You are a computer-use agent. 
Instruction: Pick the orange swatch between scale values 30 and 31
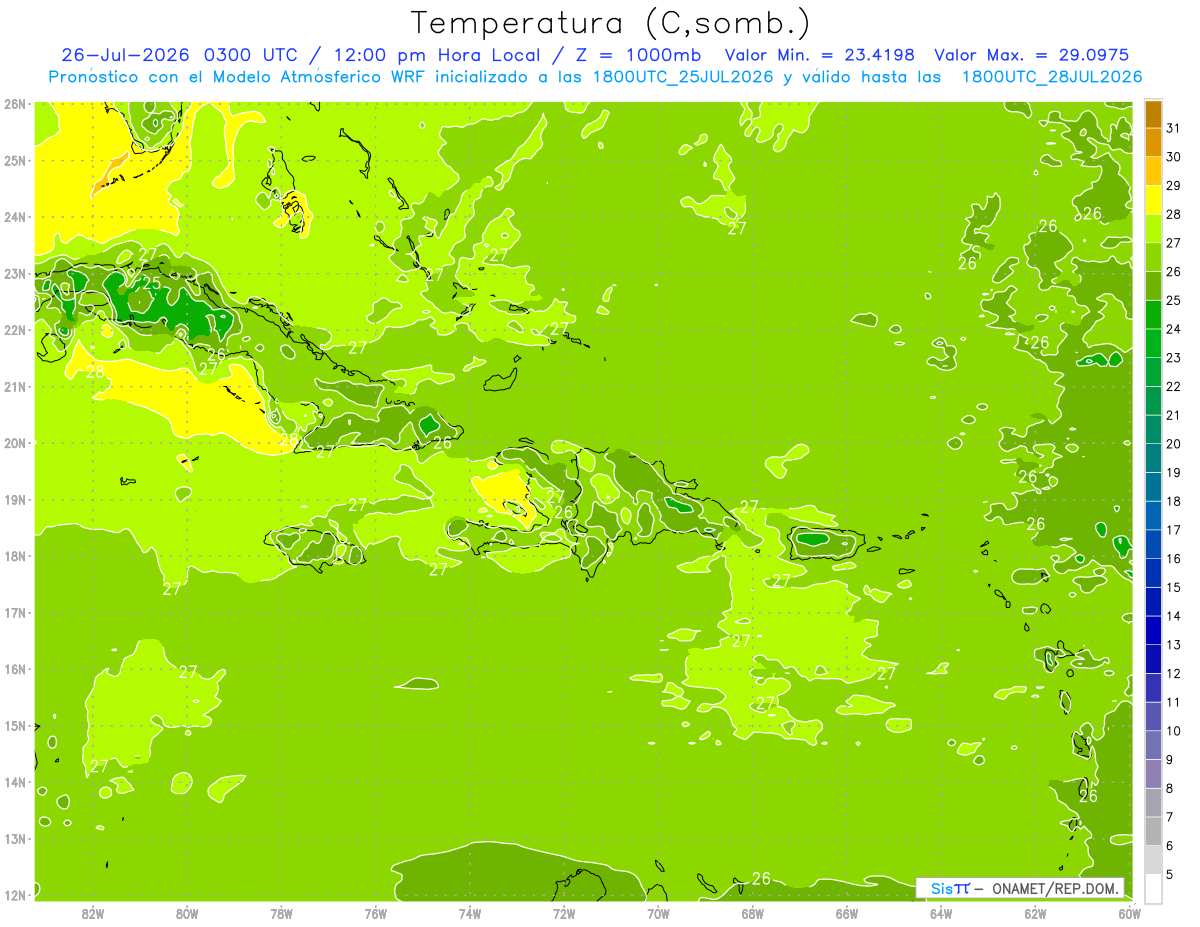(x=1153, y=143)
